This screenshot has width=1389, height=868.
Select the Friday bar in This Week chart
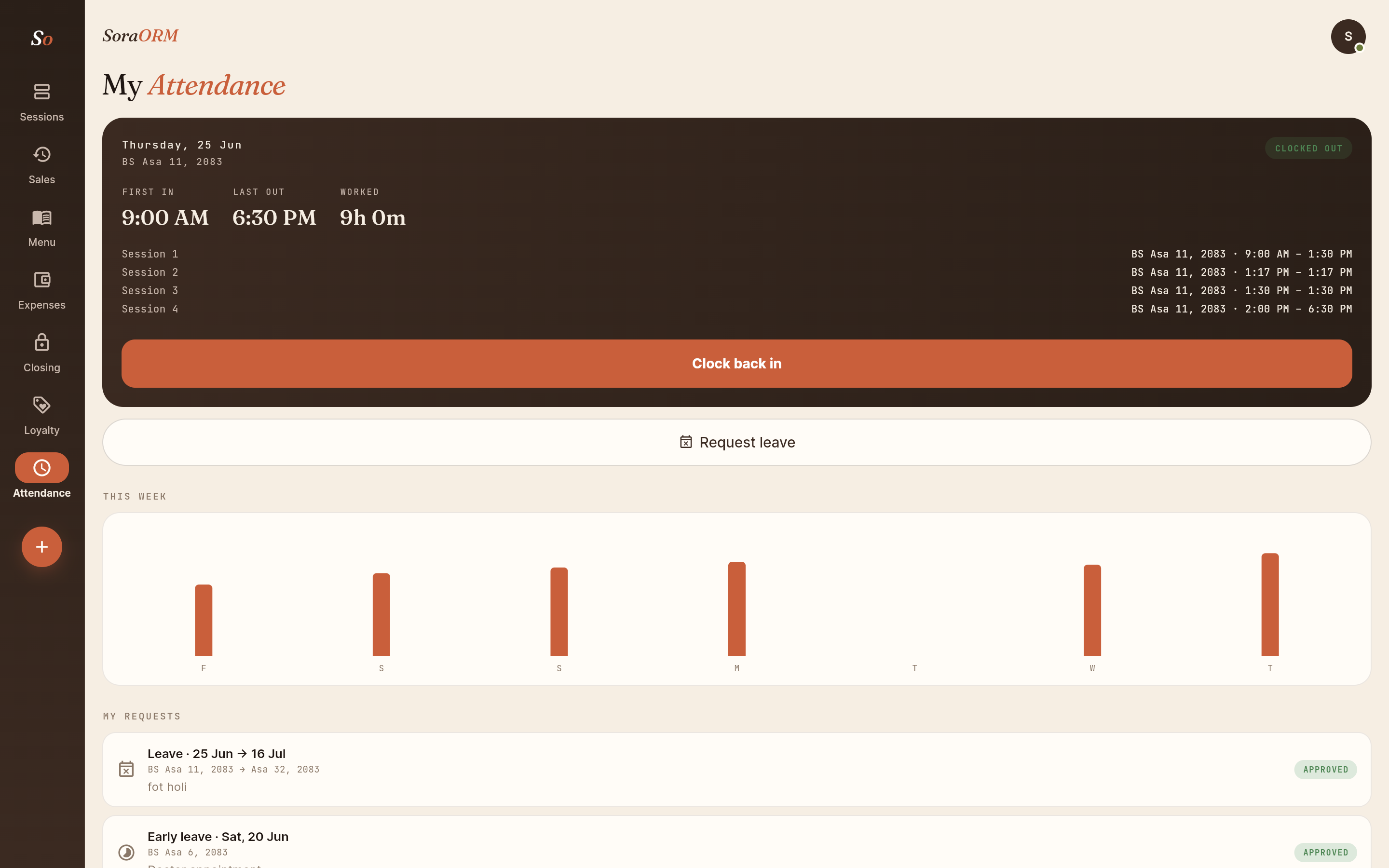coord(204,620)
